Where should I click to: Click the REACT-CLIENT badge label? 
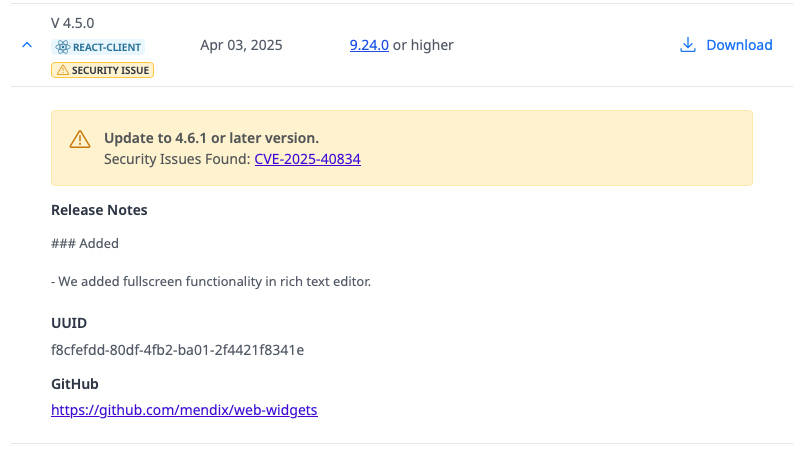[106, 47]
